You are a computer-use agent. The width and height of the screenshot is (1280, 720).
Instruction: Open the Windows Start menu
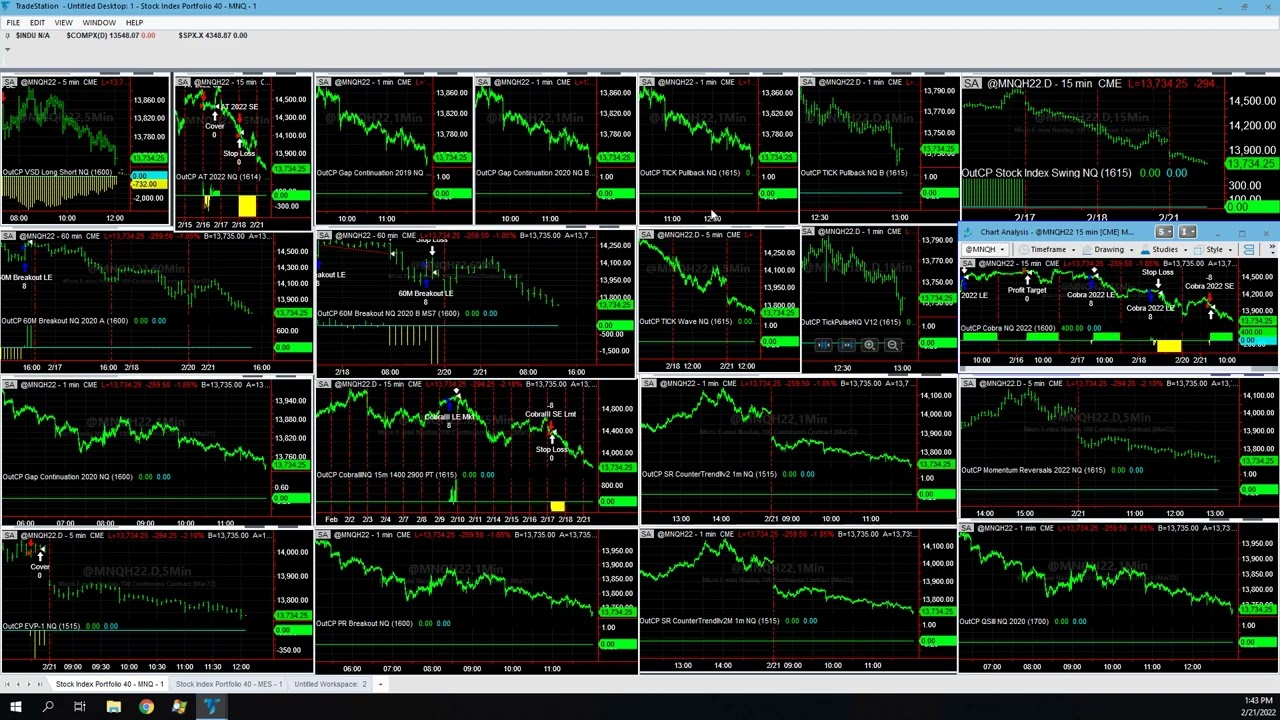pos(16,707)
